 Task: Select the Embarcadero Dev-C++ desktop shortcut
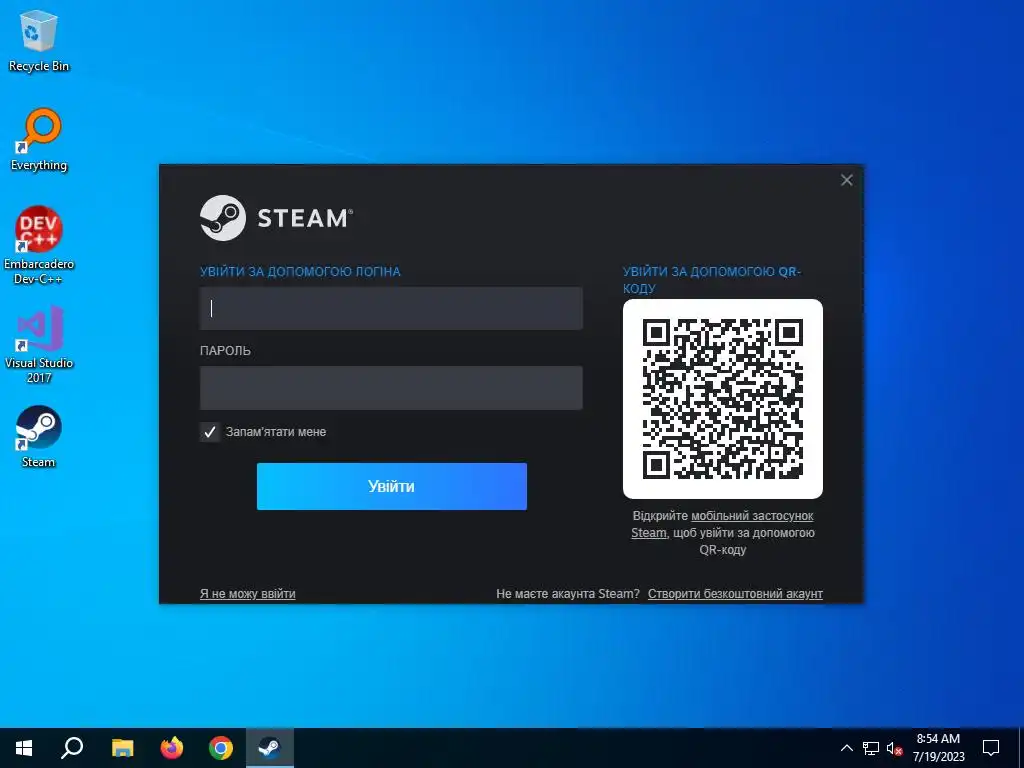tap(39, 245)
